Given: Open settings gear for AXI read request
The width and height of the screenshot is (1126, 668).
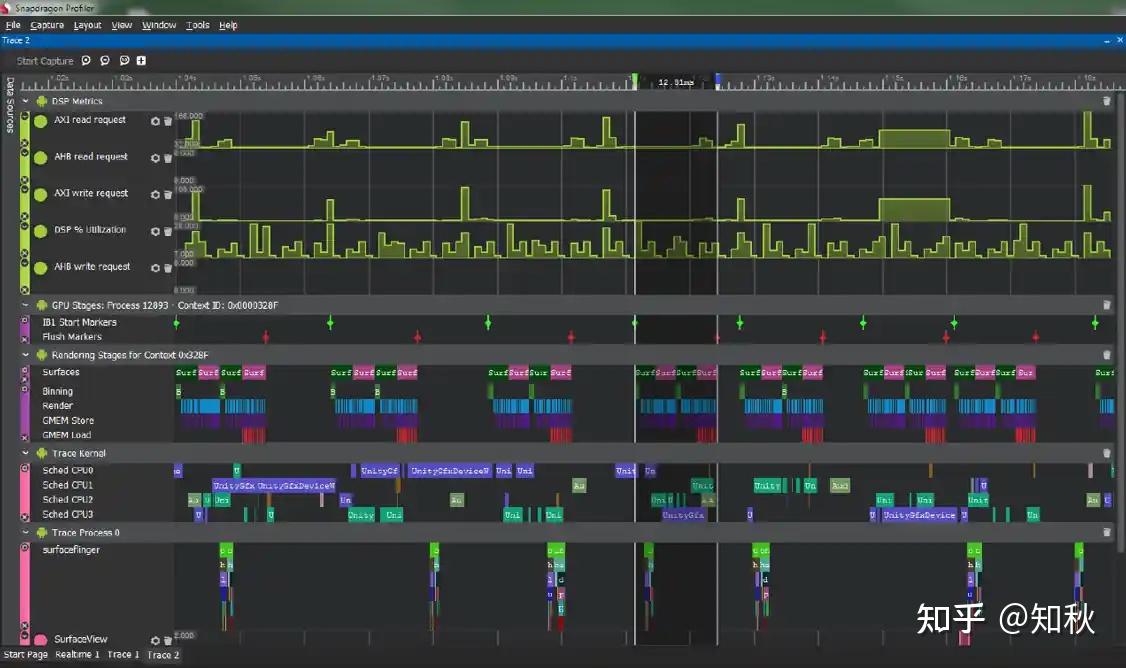Looking at the screenshot, I should pyautogui.click(x=155, y=120).
